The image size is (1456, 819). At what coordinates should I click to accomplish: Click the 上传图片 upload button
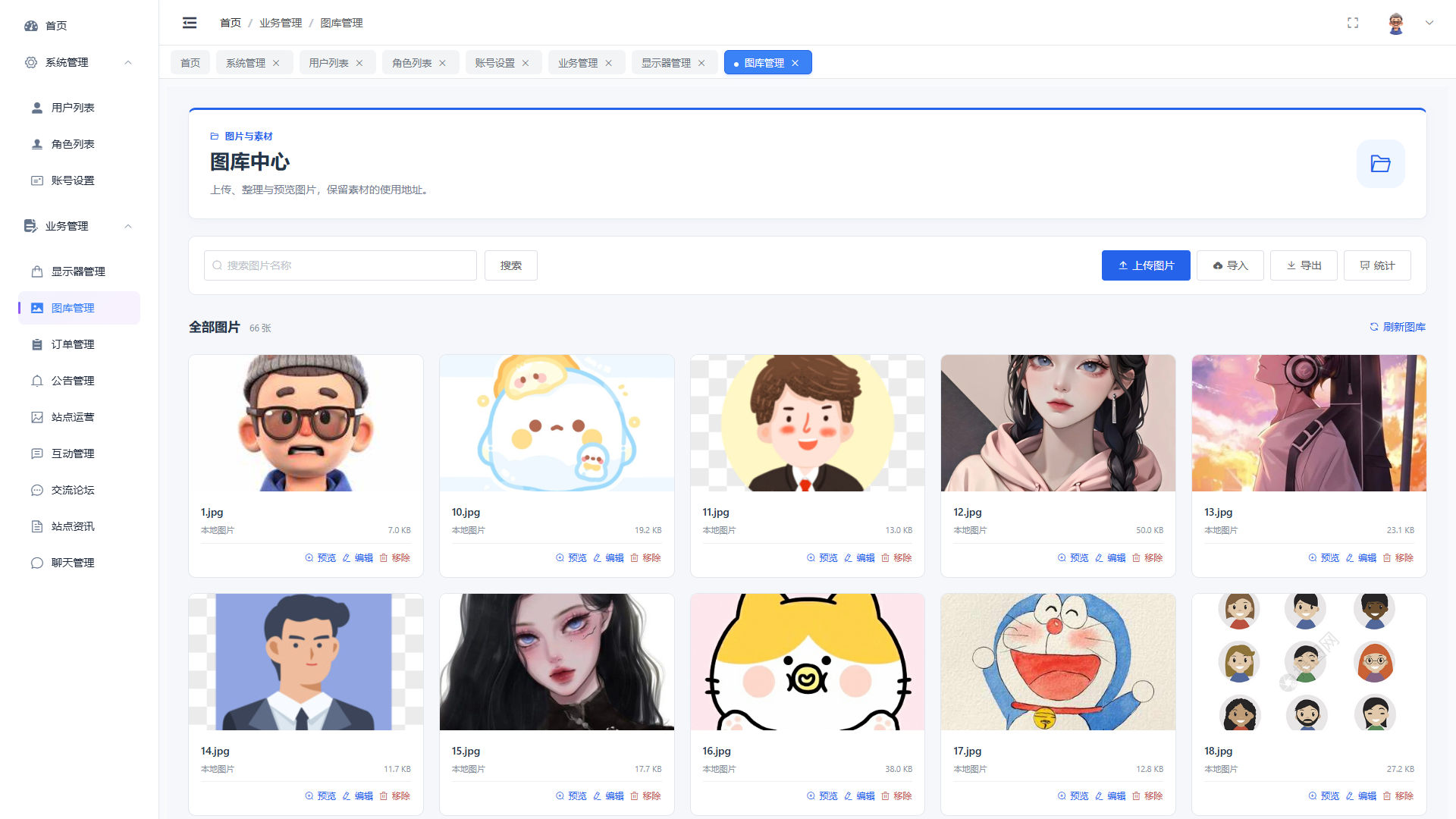coord(1146,265)
